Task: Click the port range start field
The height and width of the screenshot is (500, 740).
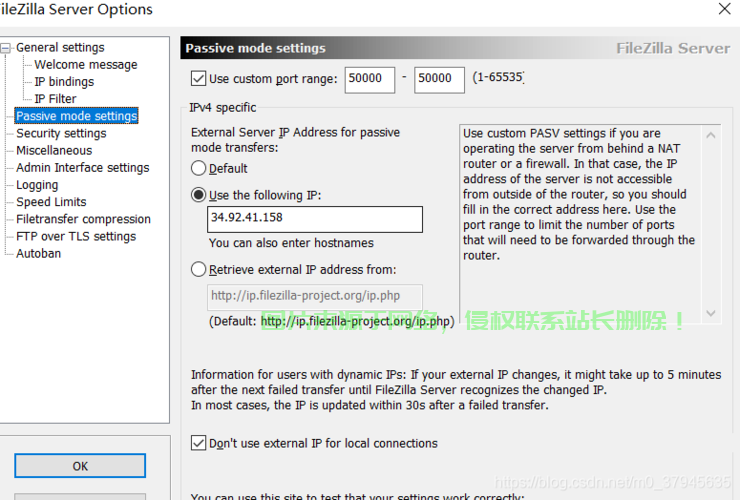Action: coord(370,79)
